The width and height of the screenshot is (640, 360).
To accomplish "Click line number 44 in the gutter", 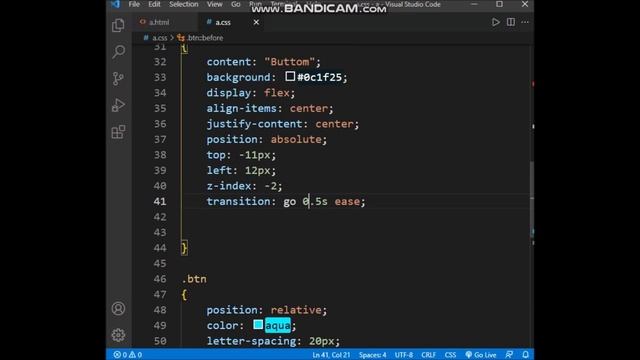I will 160,248.
